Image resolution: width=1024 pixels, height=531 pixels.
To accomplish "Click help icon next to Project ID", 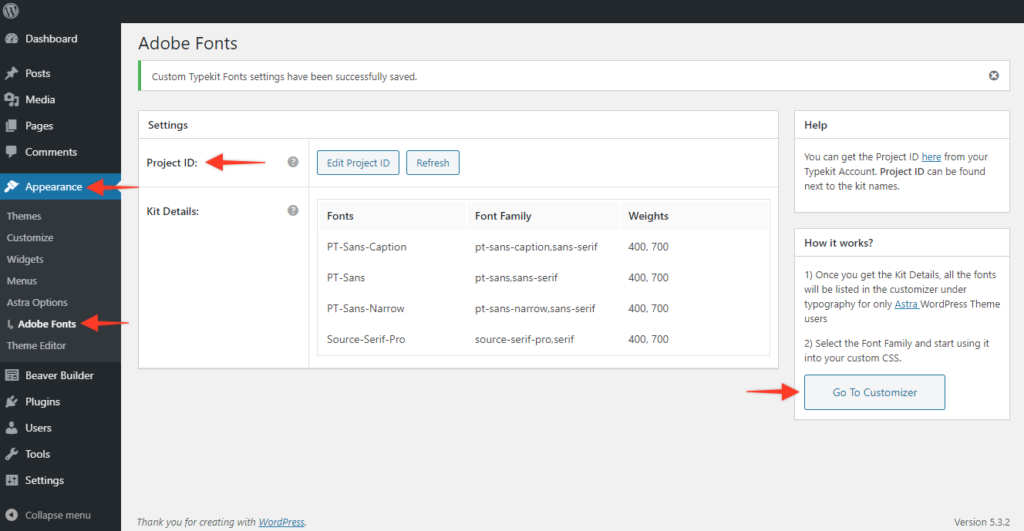I will point(293,162).
